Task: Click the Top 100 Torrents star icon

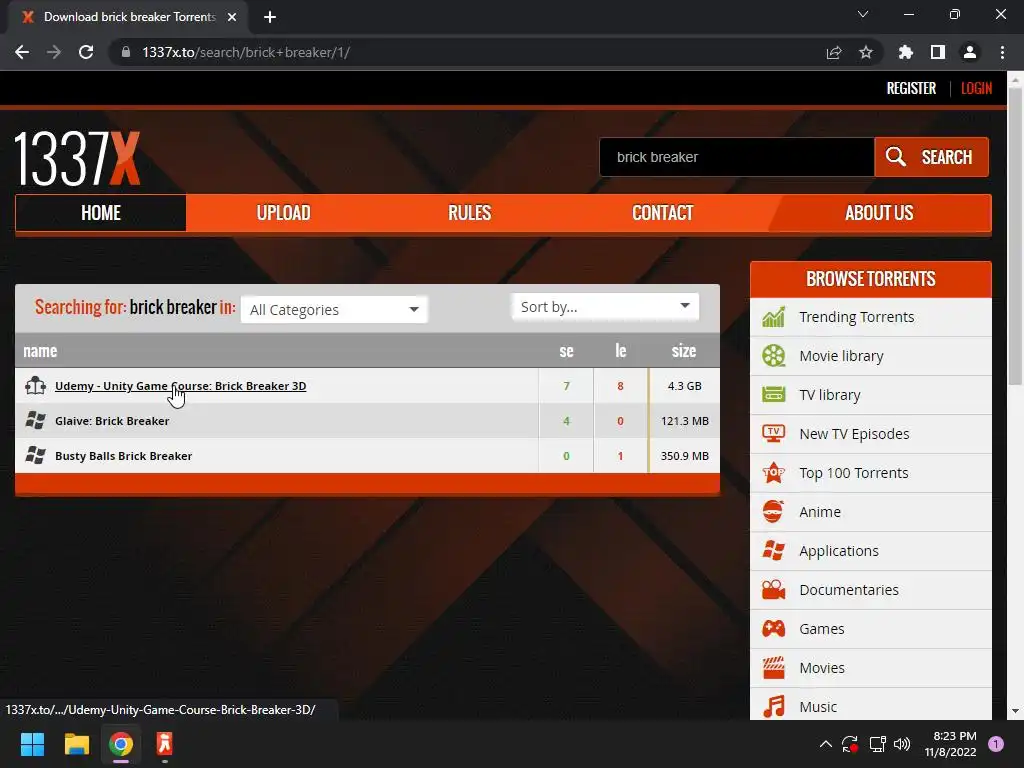Action: coord(773,473)
